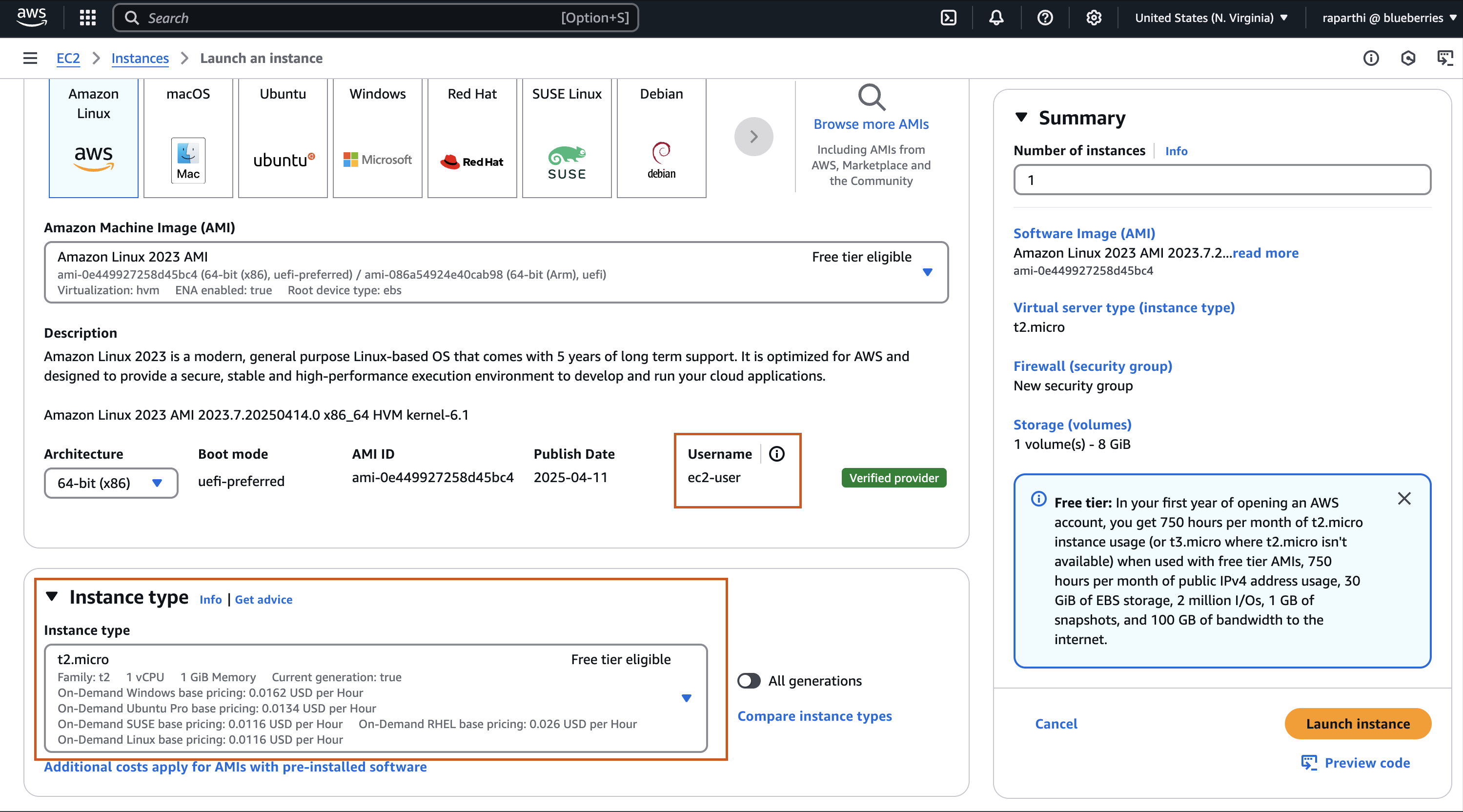
Task: Select the Windows AMI tile
Action: point(378,138)
